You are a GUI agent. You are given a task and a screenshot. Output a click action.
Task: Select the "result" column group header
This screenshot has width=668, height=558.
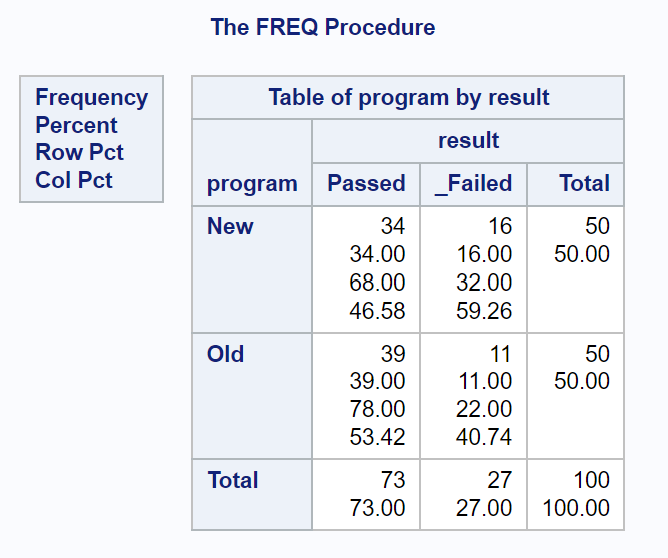point(468,141)
